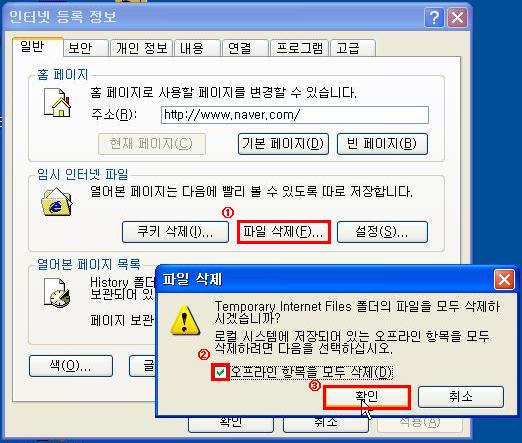Confirm deletion with 확인 in 파일 삭제 dialog

click(x=367, y=397)
